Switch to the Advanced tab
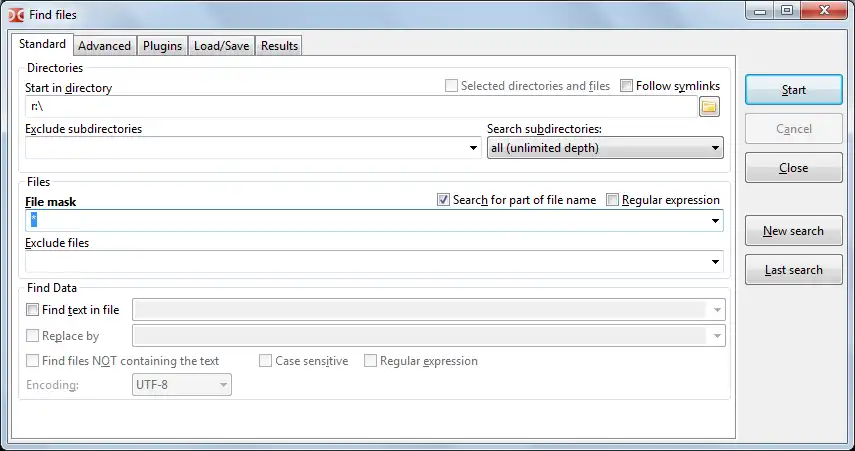The image size is (855, 451). 104,46
